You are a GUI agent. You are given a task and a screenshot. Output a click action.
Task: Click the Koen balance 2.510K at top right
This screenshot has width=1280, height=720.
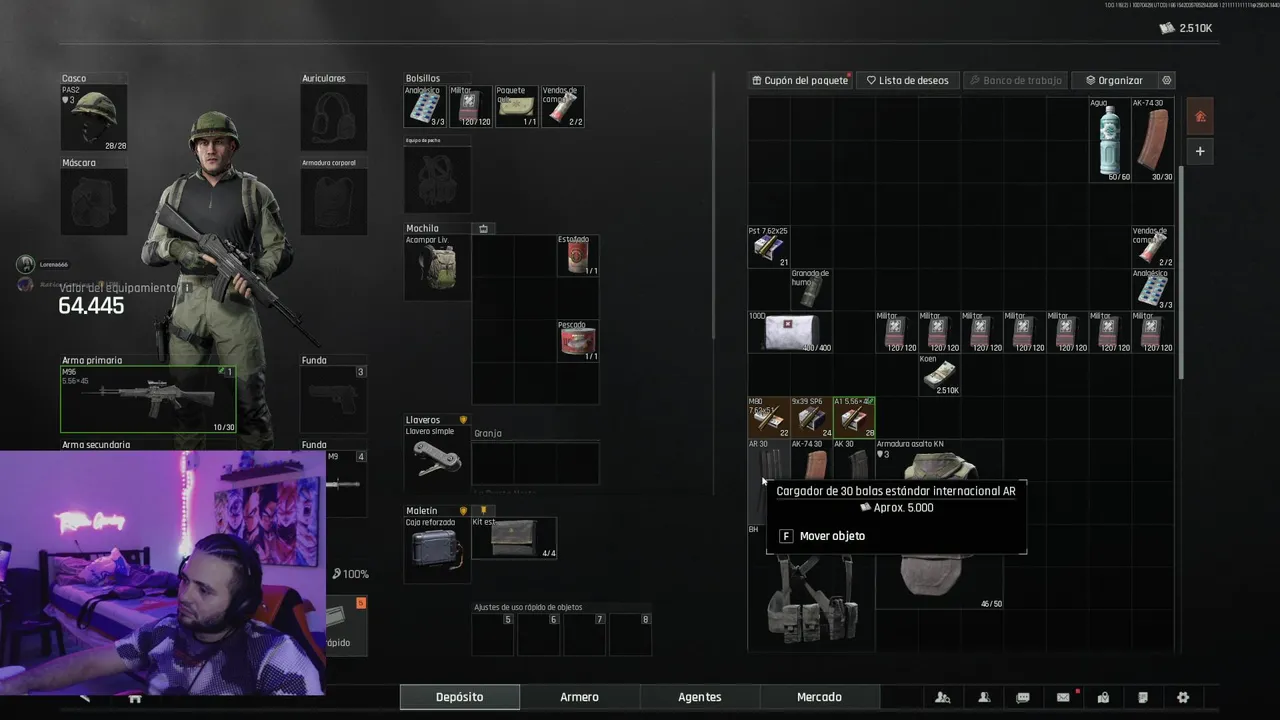pos(1186,28)
